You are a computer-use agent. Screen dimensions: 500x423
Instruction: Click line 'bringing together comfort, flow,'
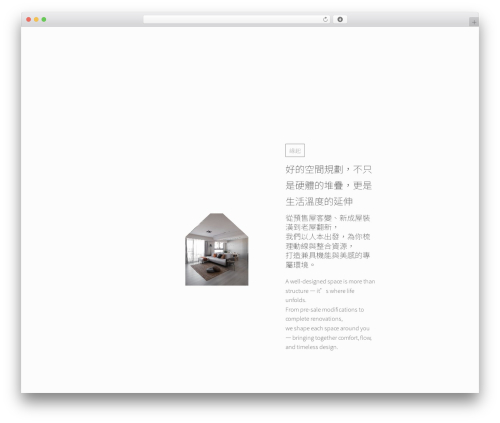click(332, 338)
